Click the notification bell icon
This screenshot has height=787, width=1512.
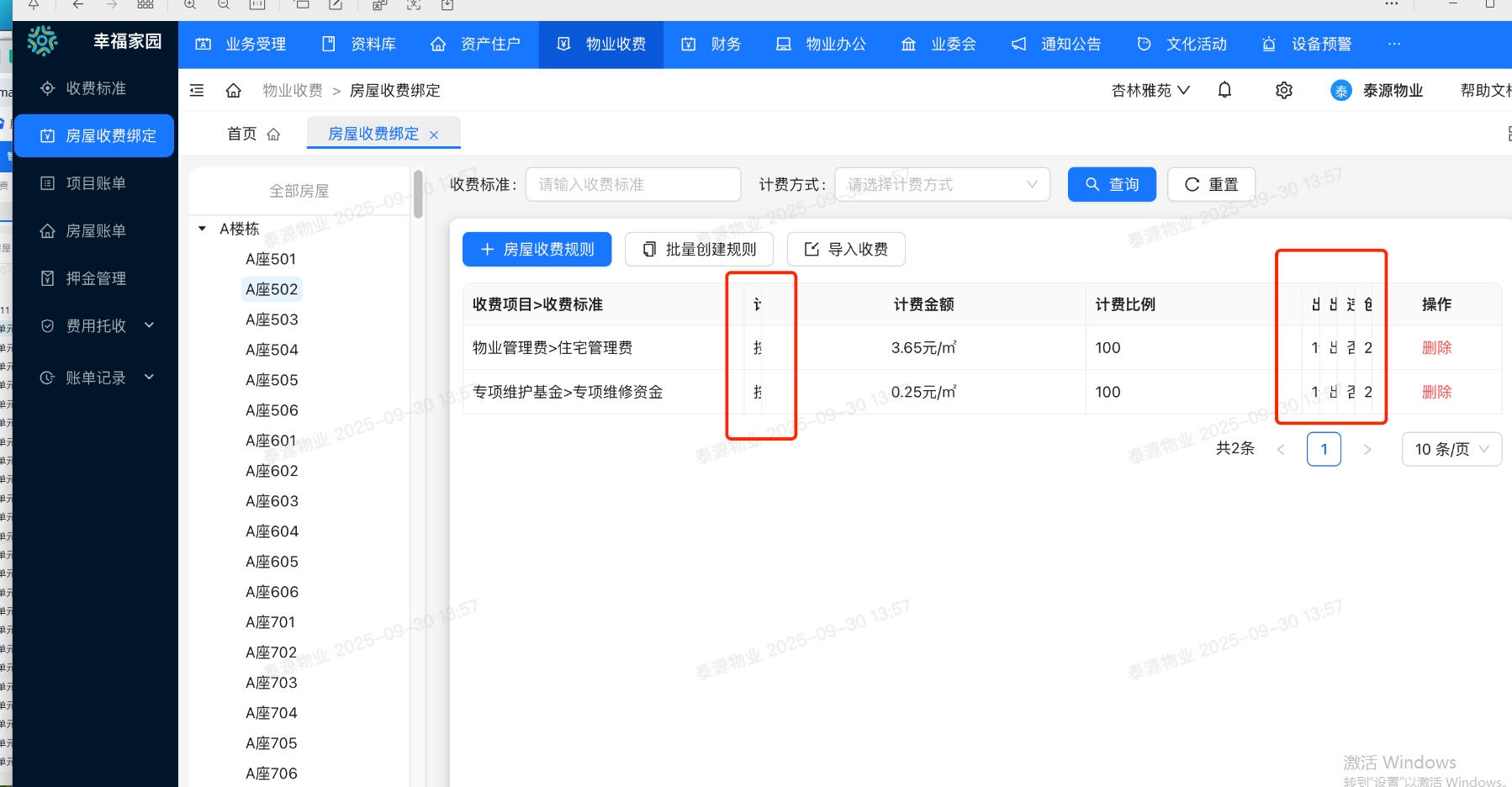(x=1224, y=90)
